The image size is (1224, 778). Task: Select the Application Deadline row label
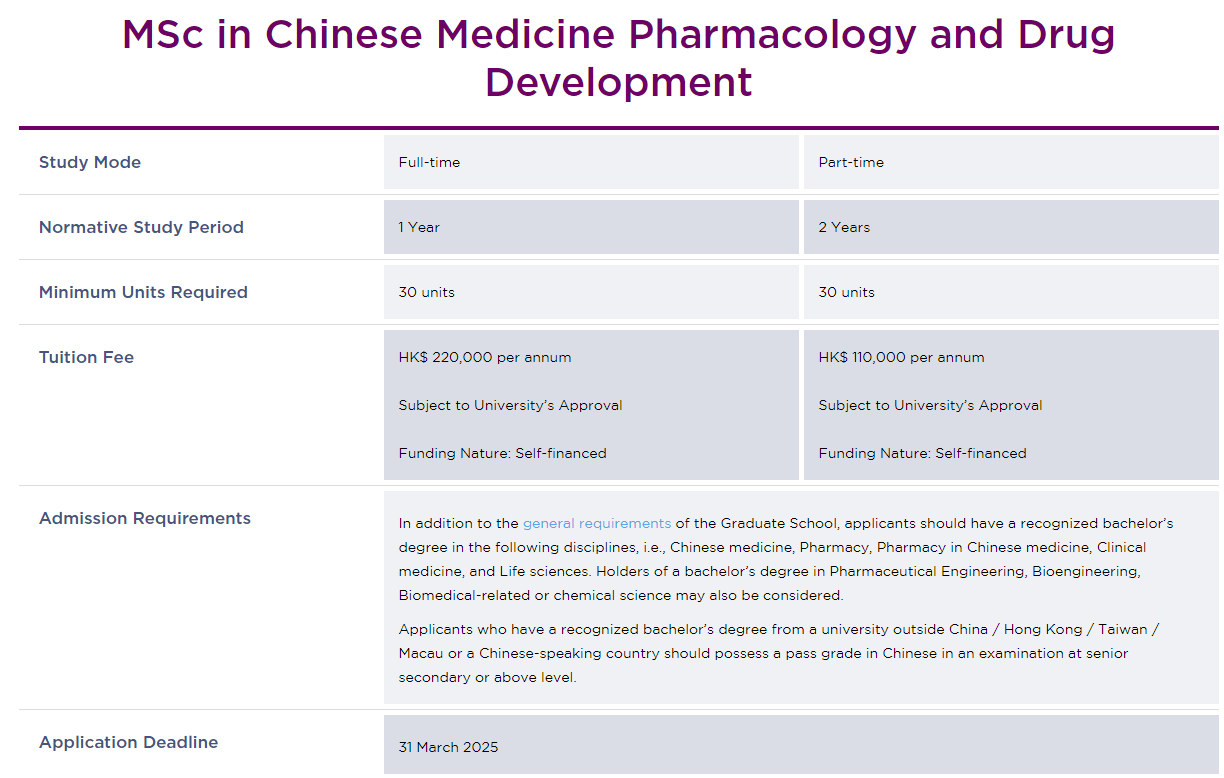[x=128, y=742]
